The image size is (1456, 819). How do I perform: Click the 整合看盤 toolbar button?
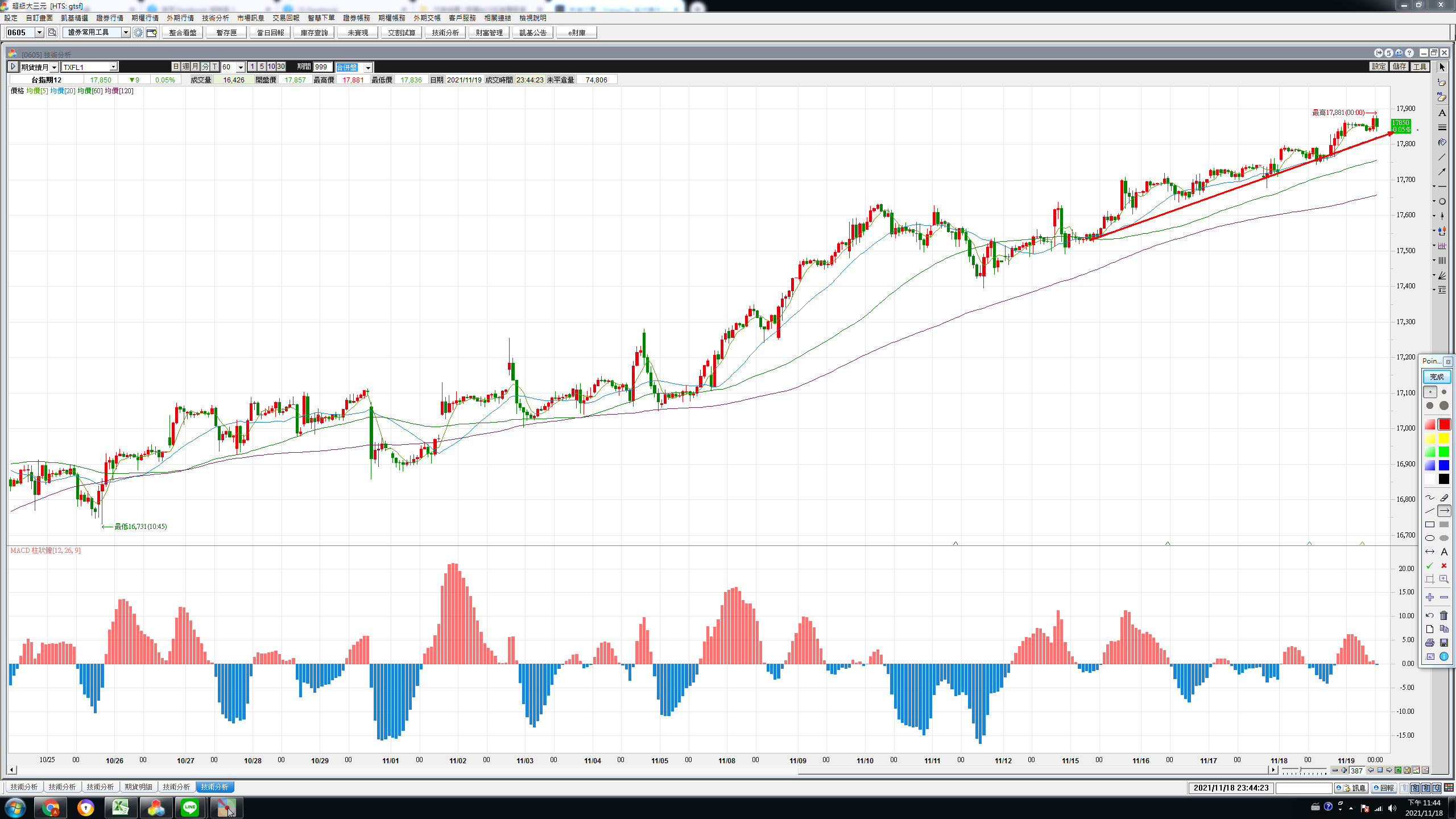(183, 32)
